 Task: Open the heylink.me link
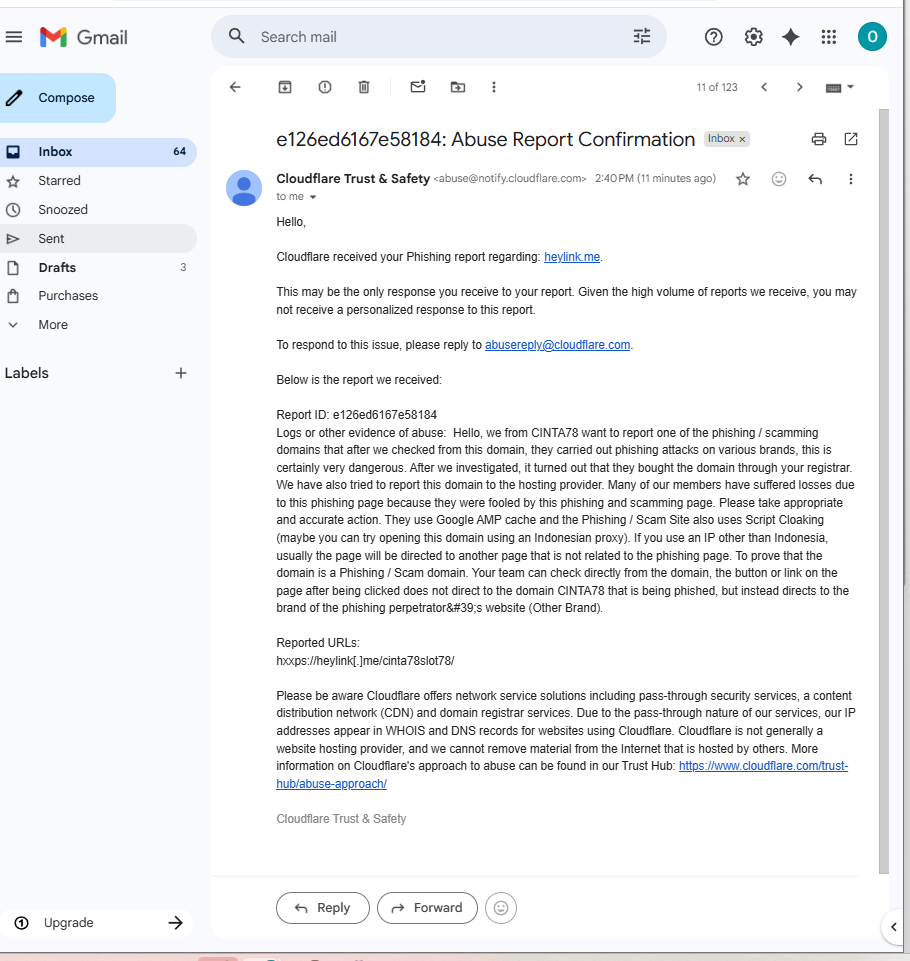(572, 257)
